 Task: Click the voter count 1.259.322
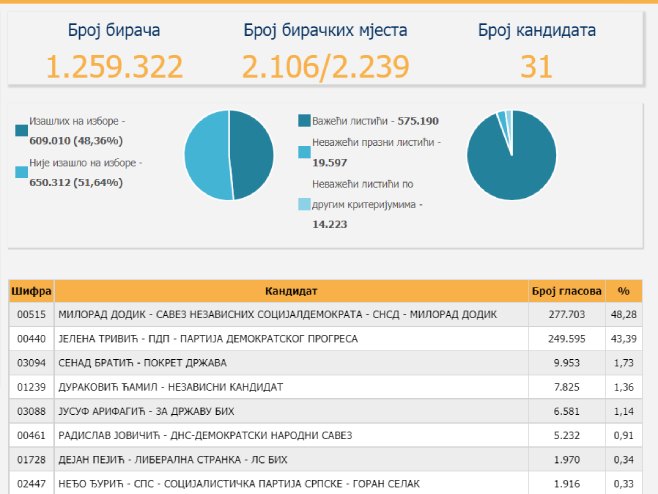(x=115, y=66)
